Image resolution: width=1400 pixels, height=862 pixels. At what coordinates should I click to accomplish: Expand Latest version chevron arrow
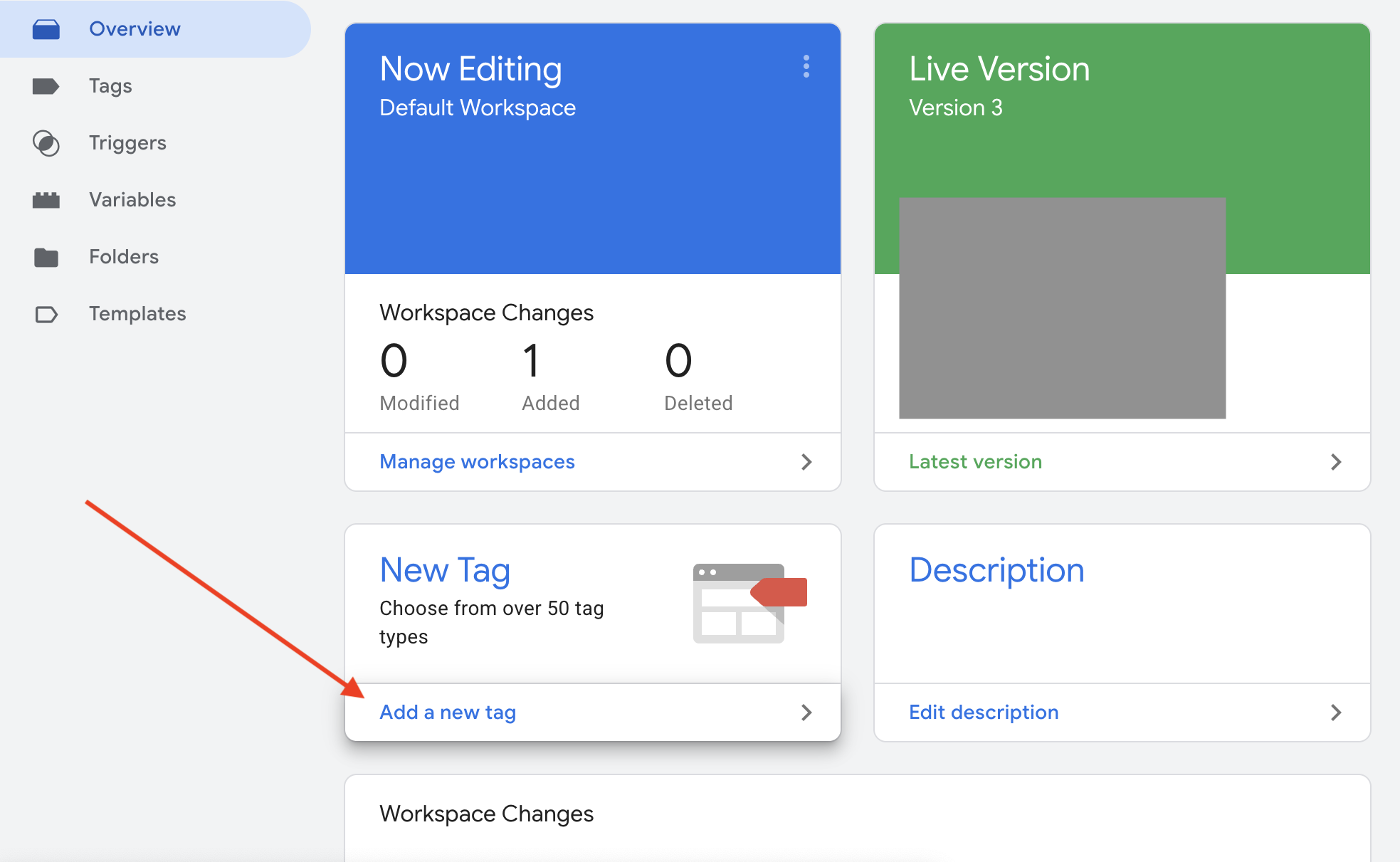pyautogui.click(x=1335, y=462)
